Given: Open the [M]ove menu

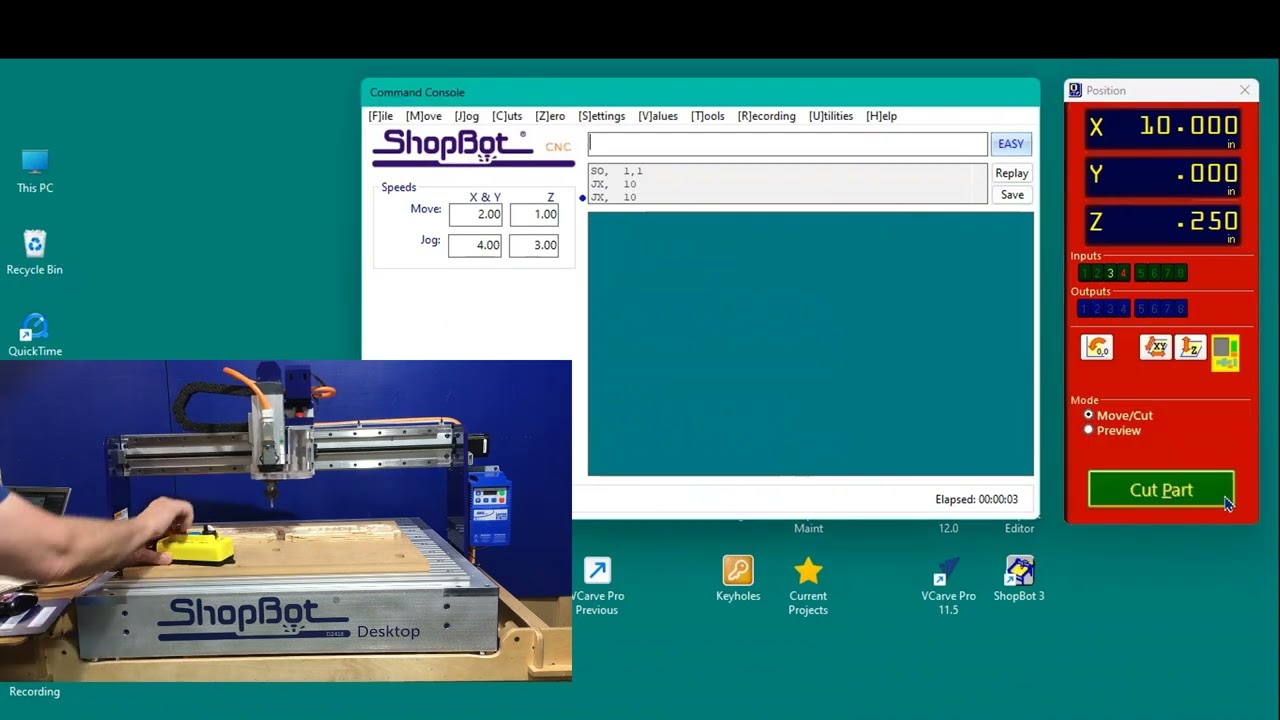Looking at the screenshot, I should (424, 116).
